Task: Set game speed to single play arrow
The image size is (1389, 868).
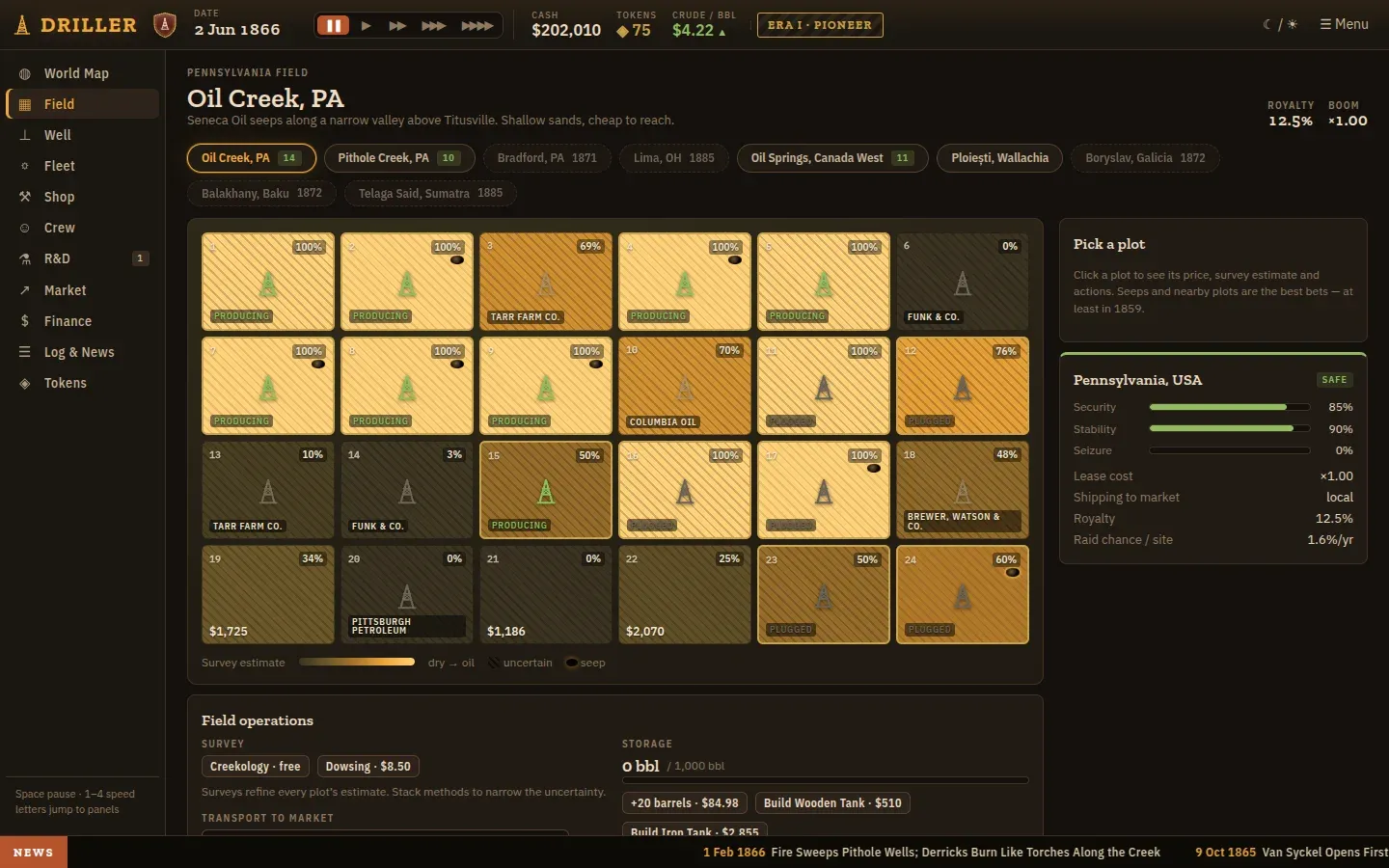Action: point(367,26)
